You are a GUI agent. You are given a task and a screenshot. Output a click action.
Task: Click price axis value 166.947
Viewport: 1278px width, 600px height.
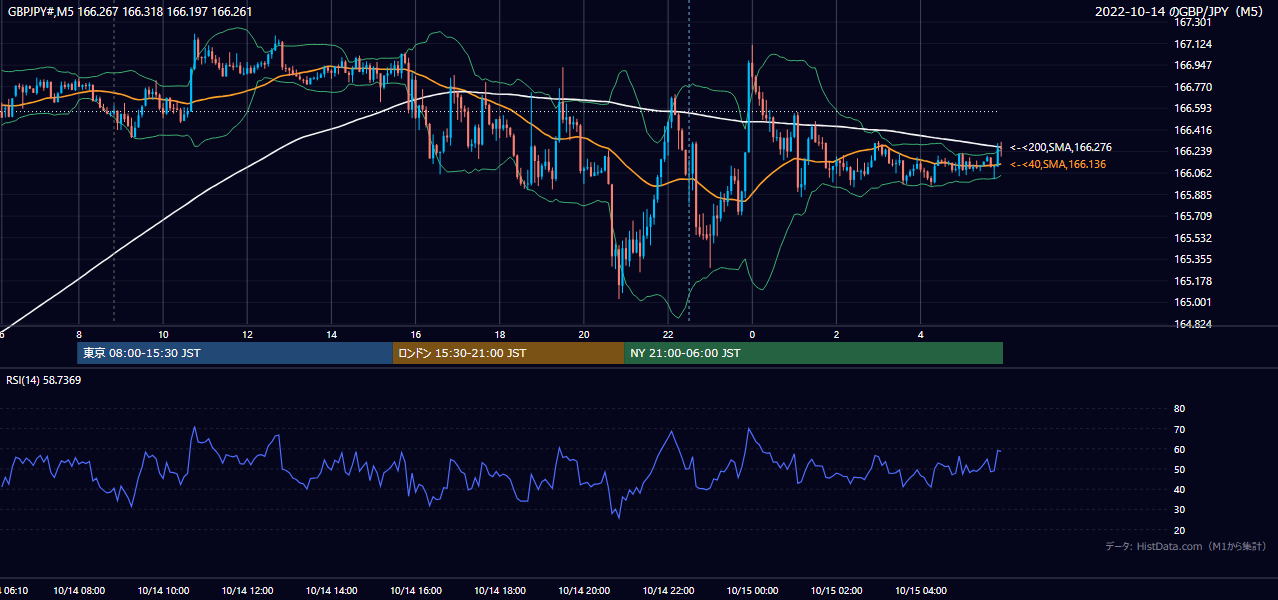[x=1192, y=66]
